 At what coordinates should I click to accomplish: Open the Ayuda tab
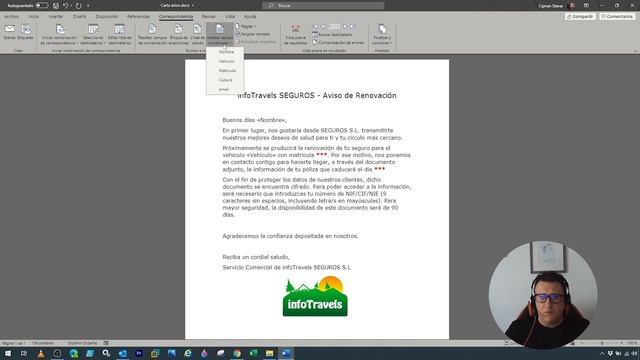coord(250,17)
